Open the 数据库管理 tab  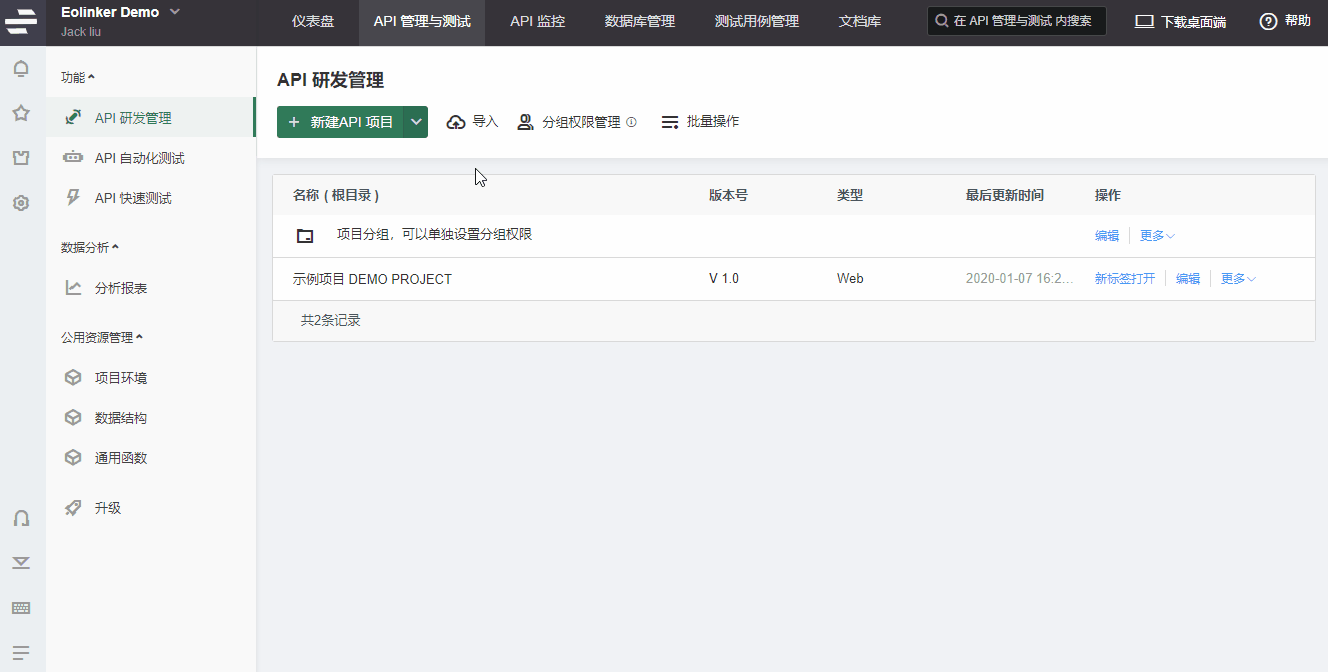(x=639, y=21)
